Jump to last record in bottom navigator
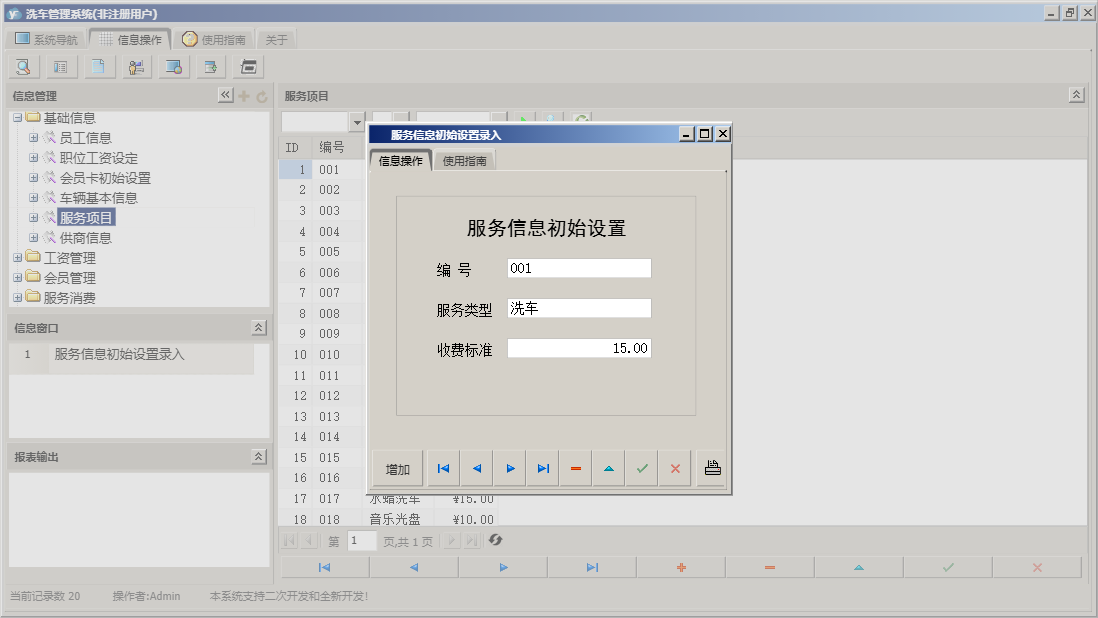 pyautogui.click(x=592, y=568)
